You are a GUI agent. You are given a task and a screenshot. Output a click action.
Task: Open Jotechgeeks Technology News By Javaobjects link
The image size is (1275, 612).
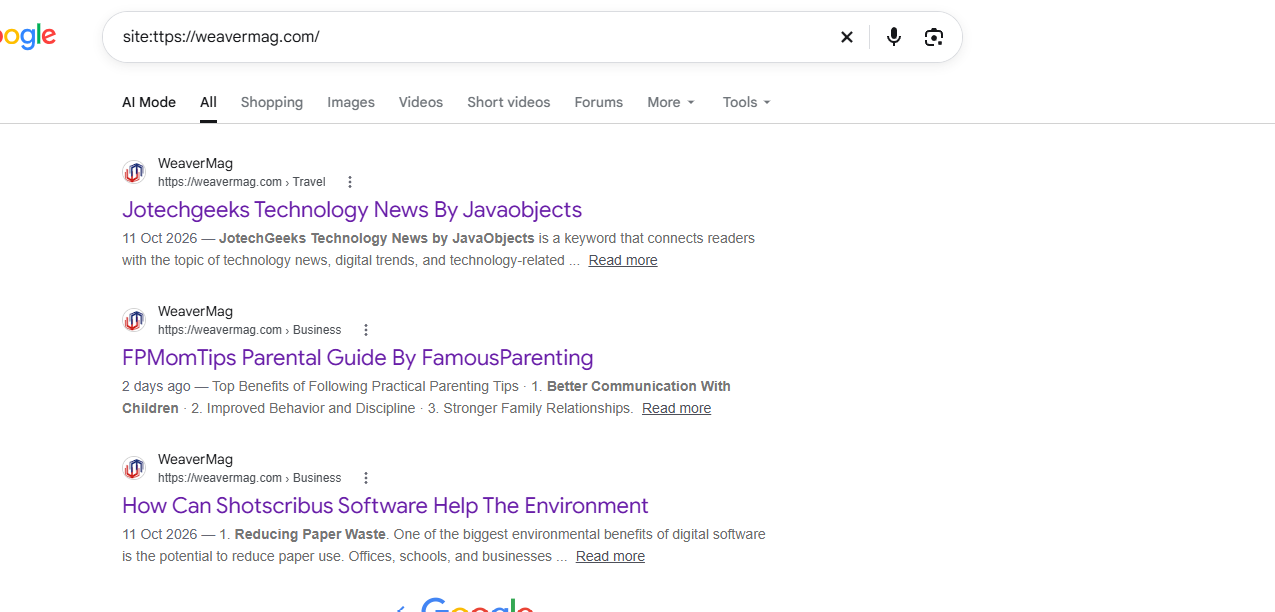tap(352, 210)
